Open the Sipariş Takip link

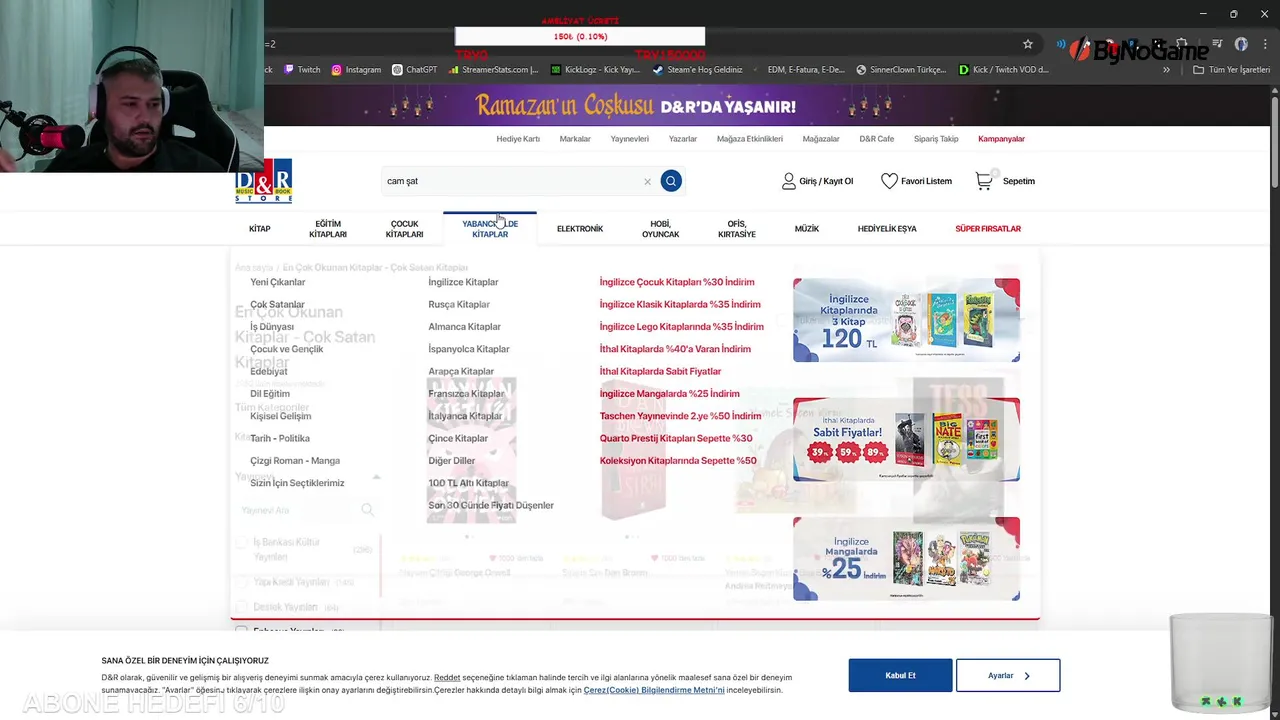coord(936,139)
